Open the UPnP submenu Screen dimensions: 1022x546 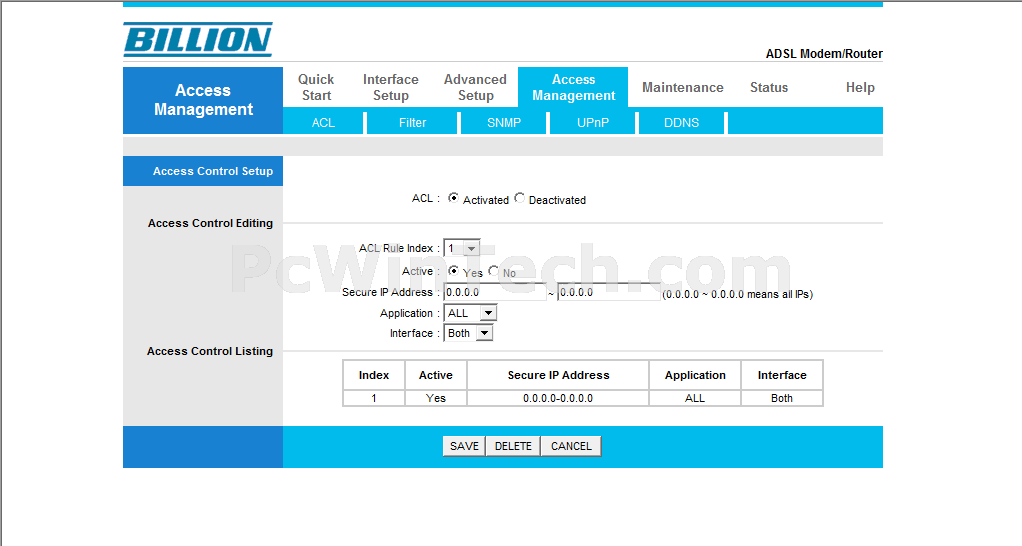point(592,122)
